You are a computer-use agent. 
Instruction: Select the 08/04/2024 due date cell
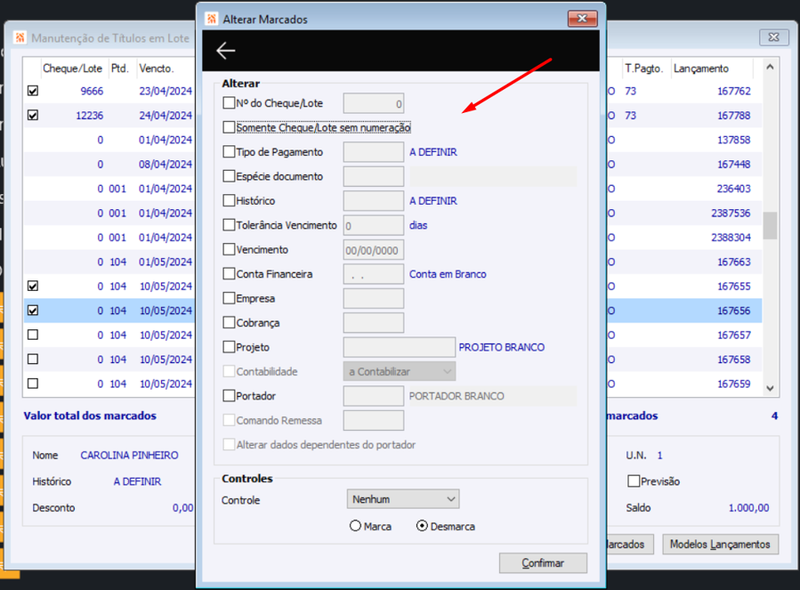pyautogui.click(x=165, y=164)
